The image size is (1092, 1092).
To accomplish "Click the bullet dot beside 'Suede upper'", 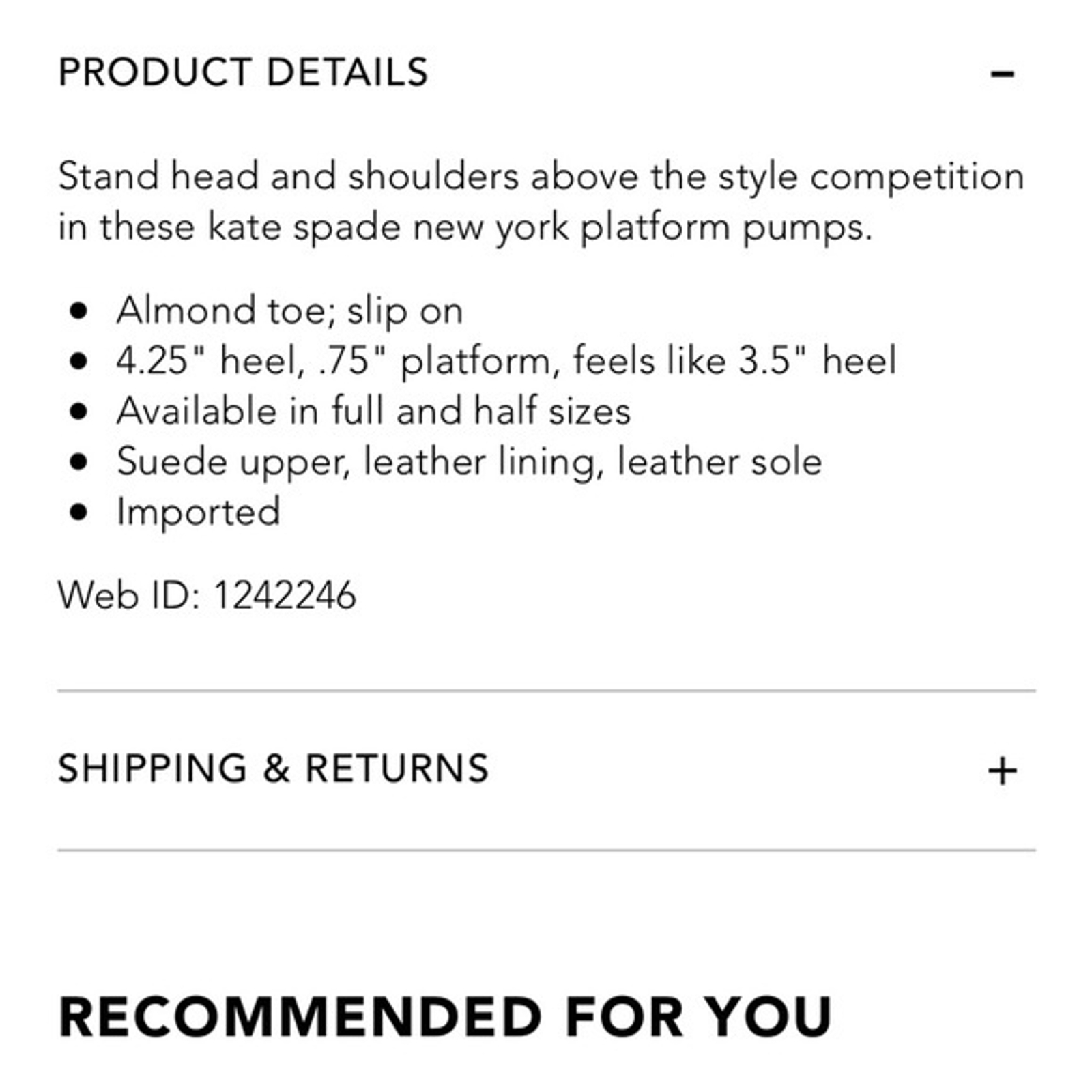I will click(79, 462).
